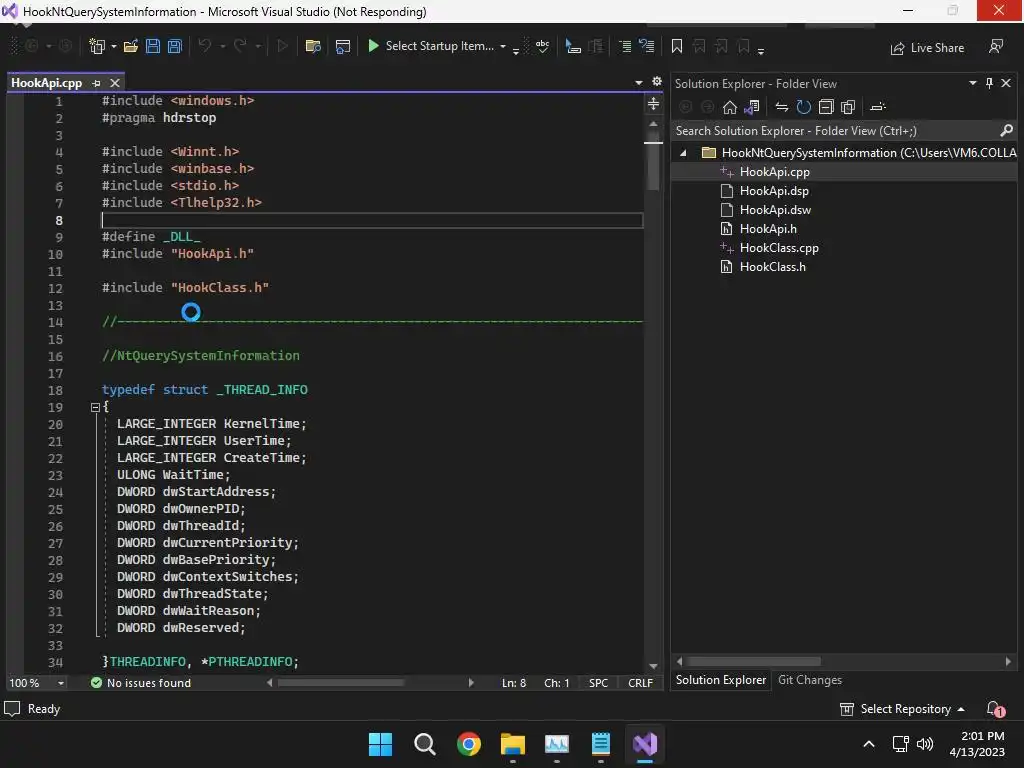The width and height of the screenshot is (1024, 768).
Task: Pin the Solution Explorer panel
Action: [x=989, y=83]
